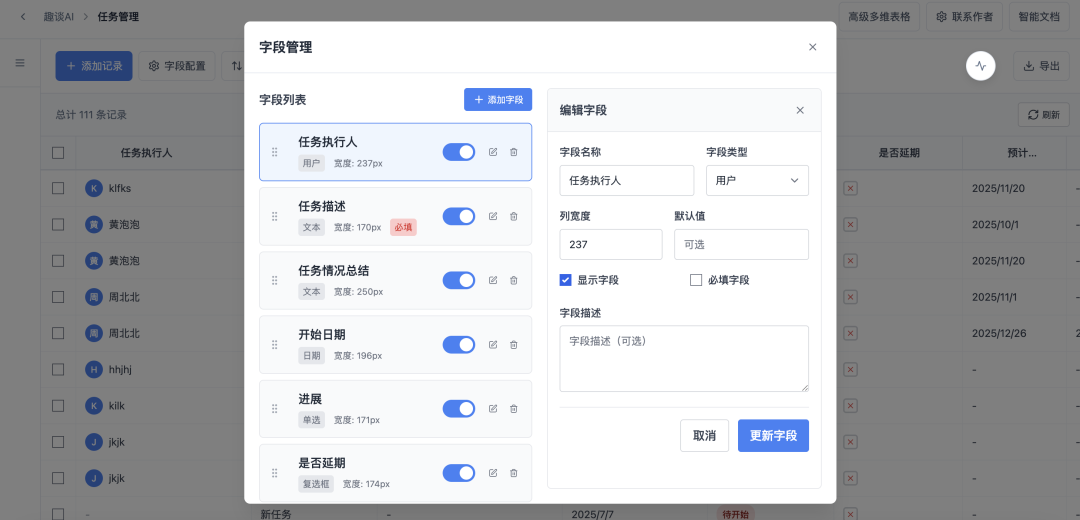Click the 列宽度 input with 237
The width and height of the screenshot is (1080, 520).
tap(611, 245)
